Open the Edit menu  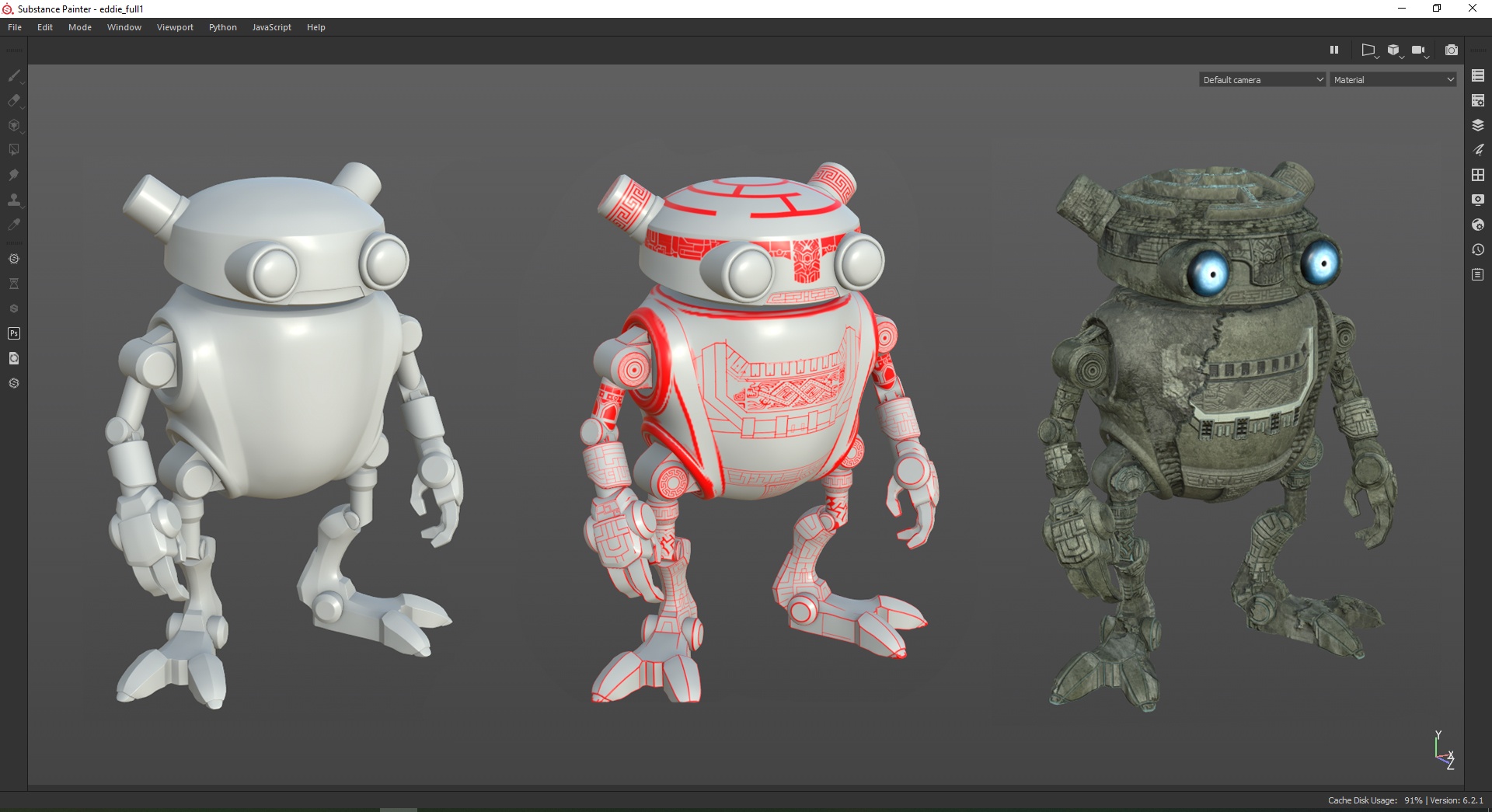45,27
